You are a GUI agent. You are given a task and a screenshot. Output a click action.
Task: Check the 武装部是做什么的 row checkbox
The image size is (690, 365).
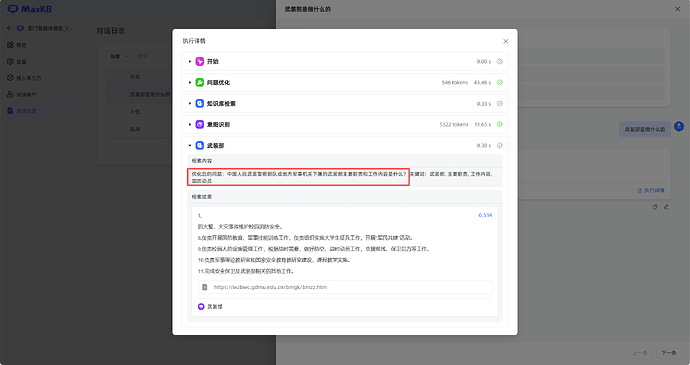(x=113, y=94)
